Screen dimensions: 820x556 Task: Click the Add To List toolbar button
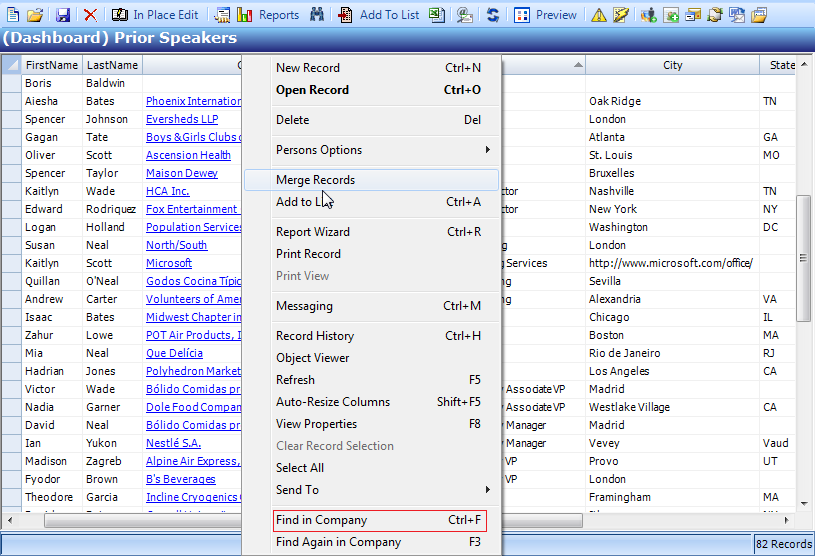click(x=379, y=15)
